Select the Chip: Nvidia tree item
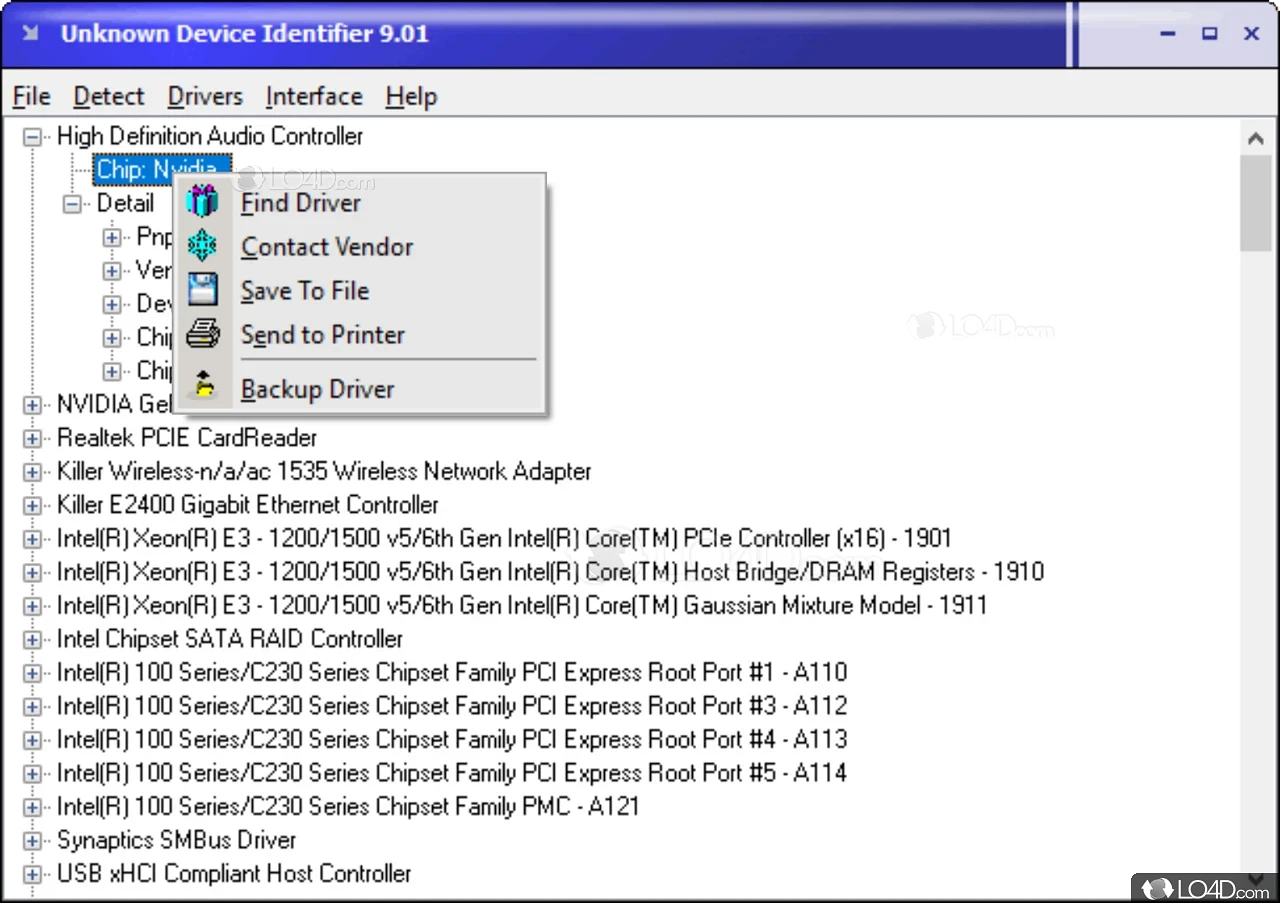The image size is (1280, 903). (163, 169)
